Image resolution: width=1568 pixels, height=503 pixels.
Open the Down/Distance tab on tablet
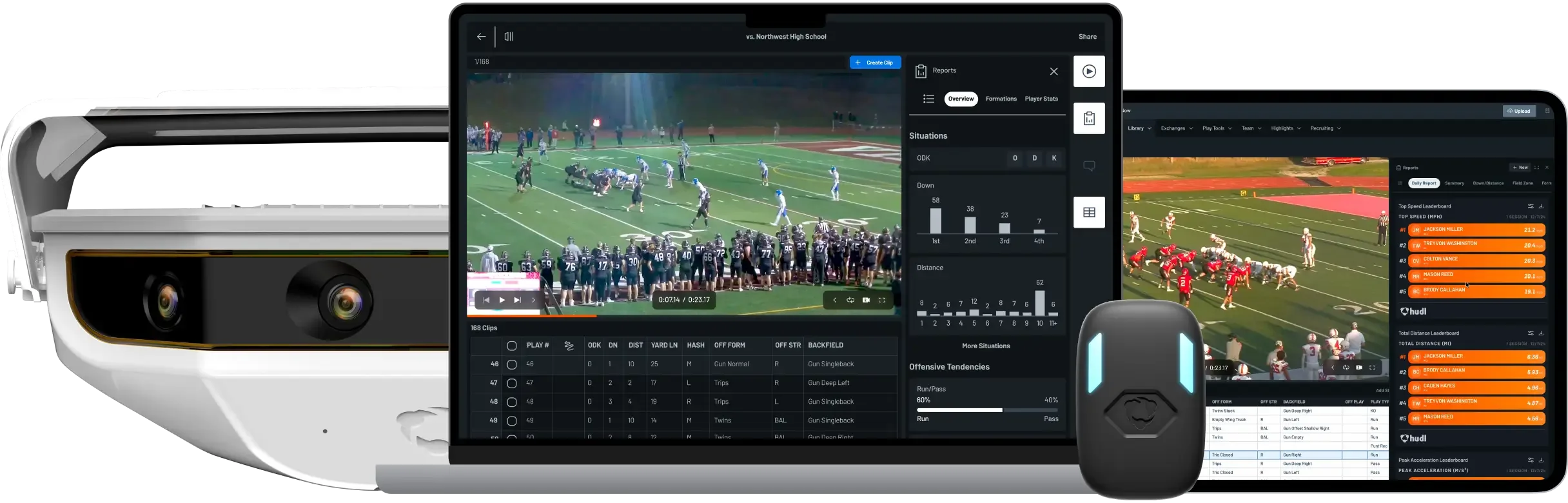point(1488,183)
